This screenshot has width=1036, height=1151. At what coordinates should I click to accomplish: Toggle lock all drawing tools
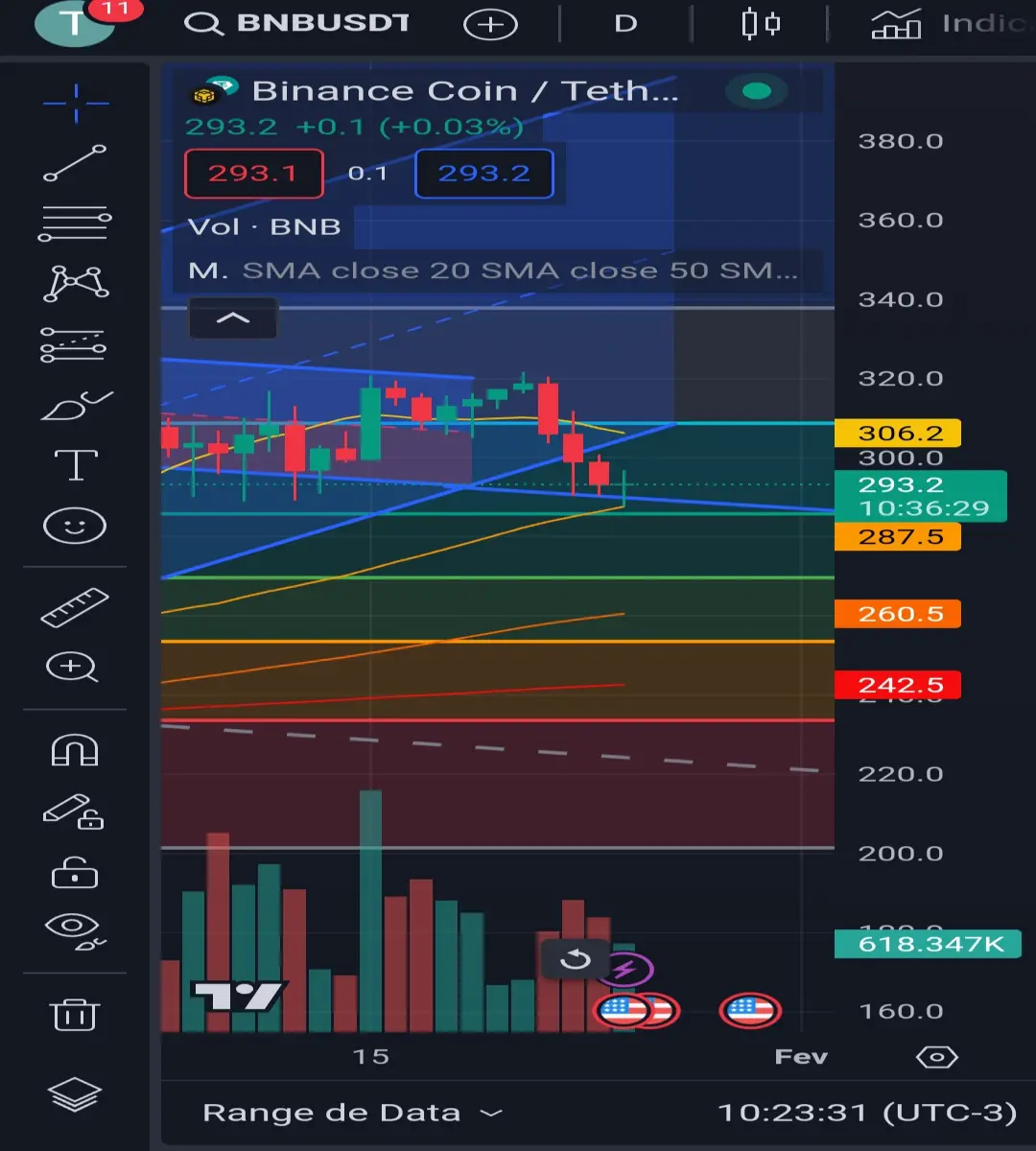click(75, 873)
